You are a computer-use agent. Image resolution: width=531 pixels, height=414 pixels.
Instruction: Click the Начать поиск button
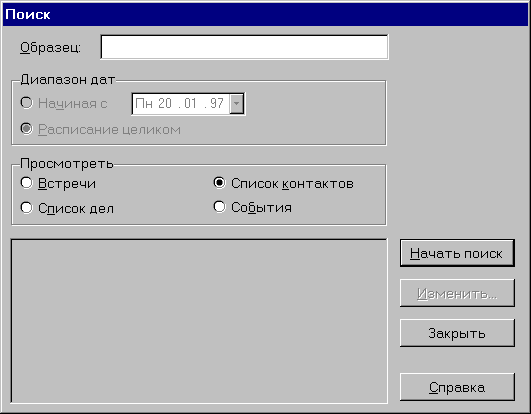point(457,253)
